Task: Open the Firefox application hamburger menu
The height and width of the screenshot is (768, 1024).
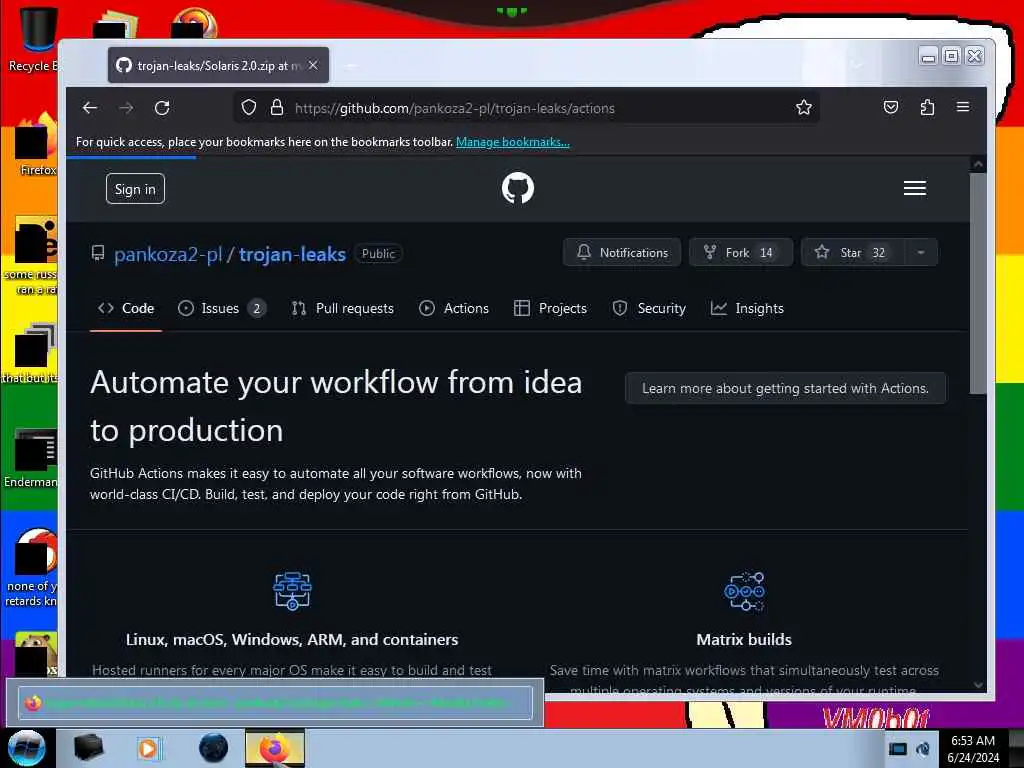Action: 963,106
